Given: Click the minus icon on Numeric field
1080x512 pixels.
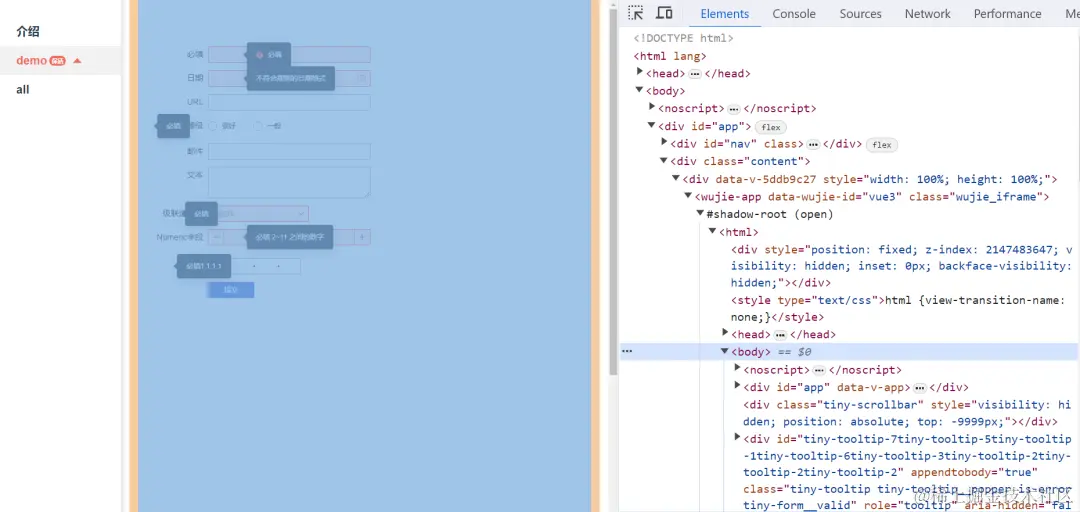Looking at the screenshot, I should (x=217, y=237).
